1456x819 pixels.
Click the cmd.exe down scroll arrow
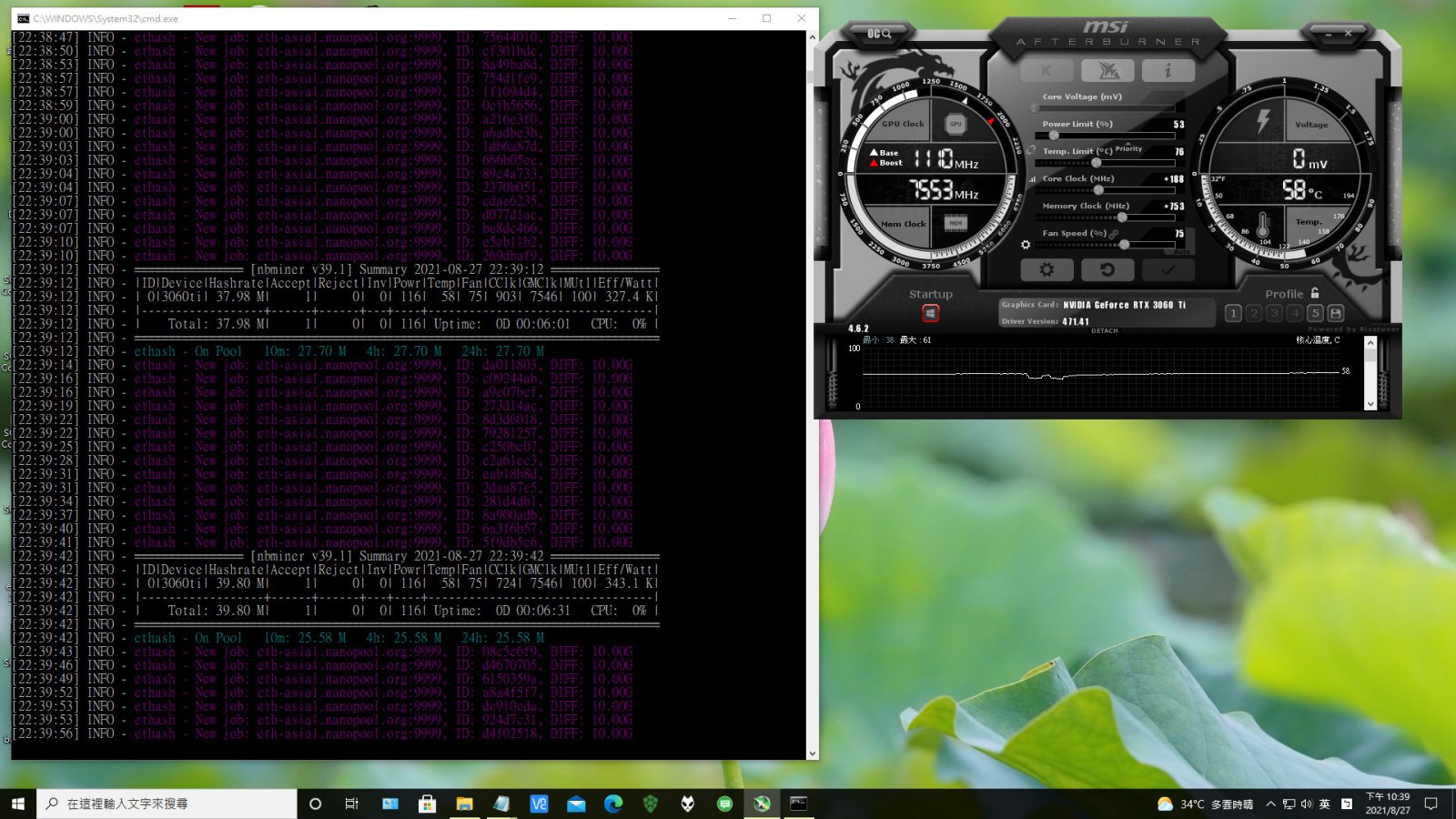(812, 753)
